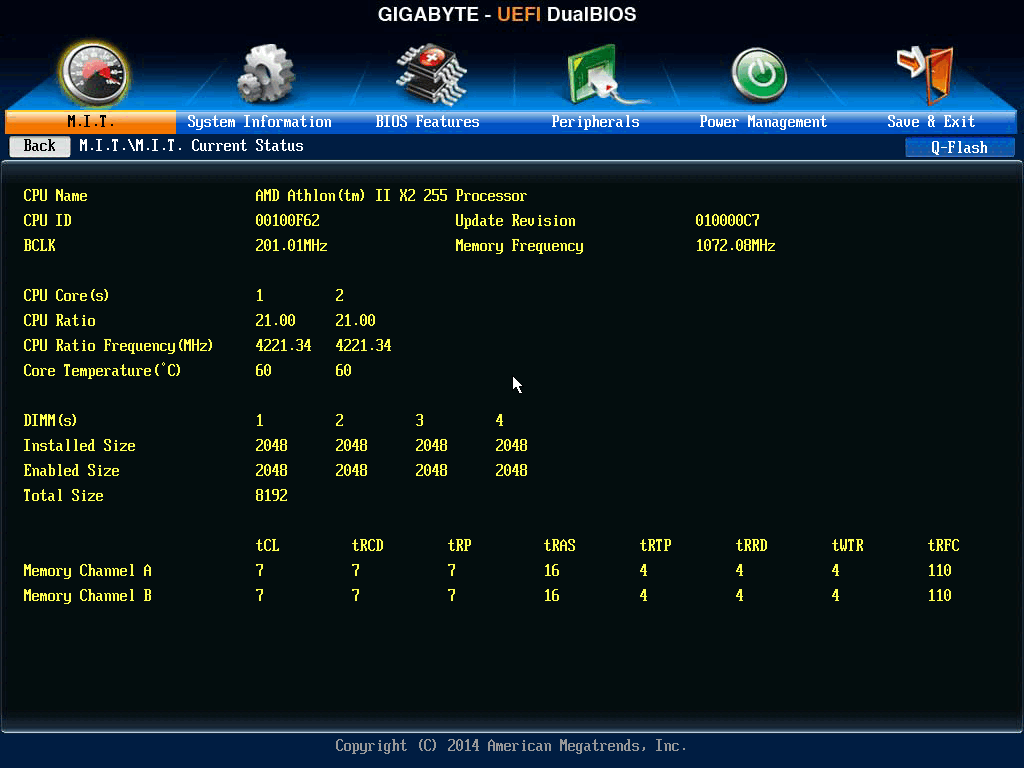Click the tRTP column header

pos(656,545)
